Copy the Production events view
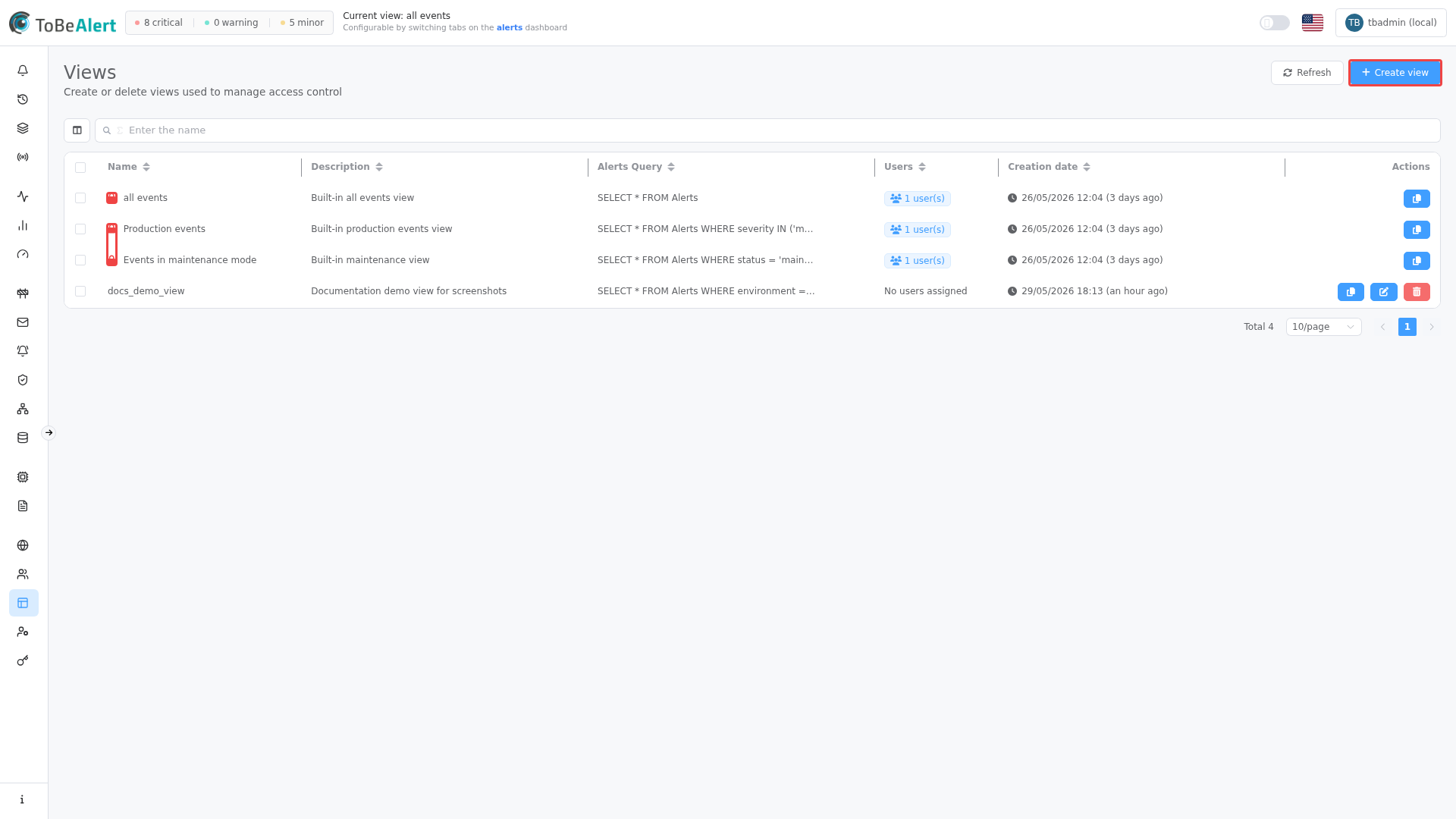1456x819 pixels. [x=1417, y=230]
